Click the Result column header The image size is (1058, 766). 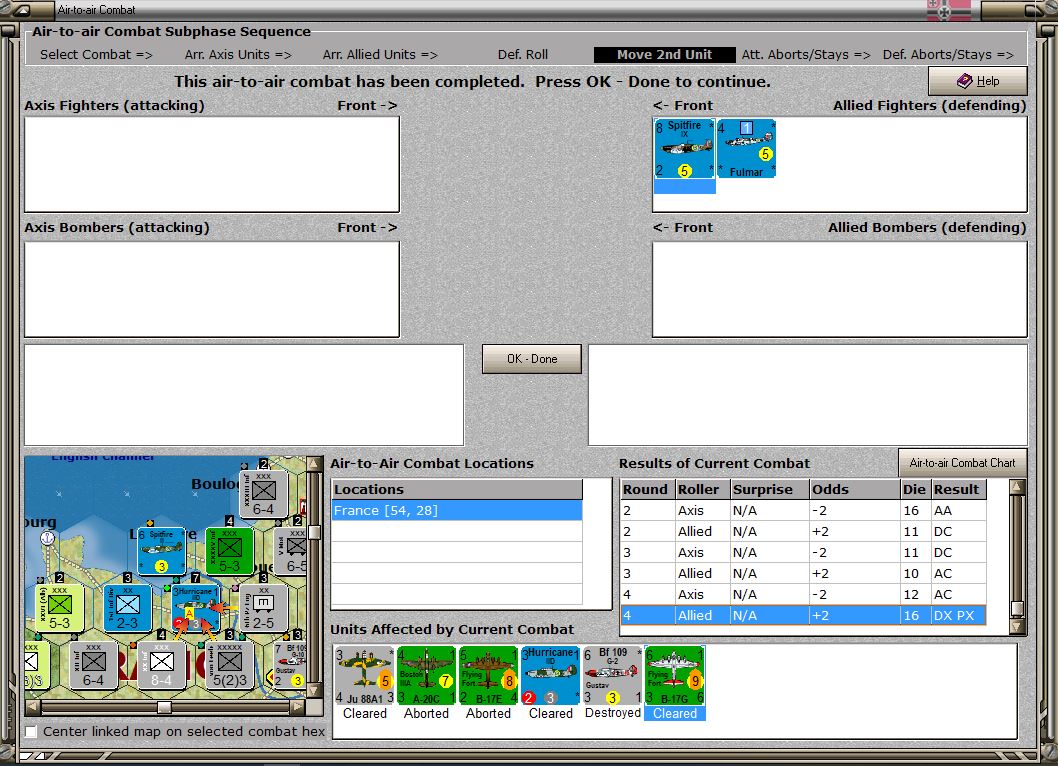tap(959, 489)
